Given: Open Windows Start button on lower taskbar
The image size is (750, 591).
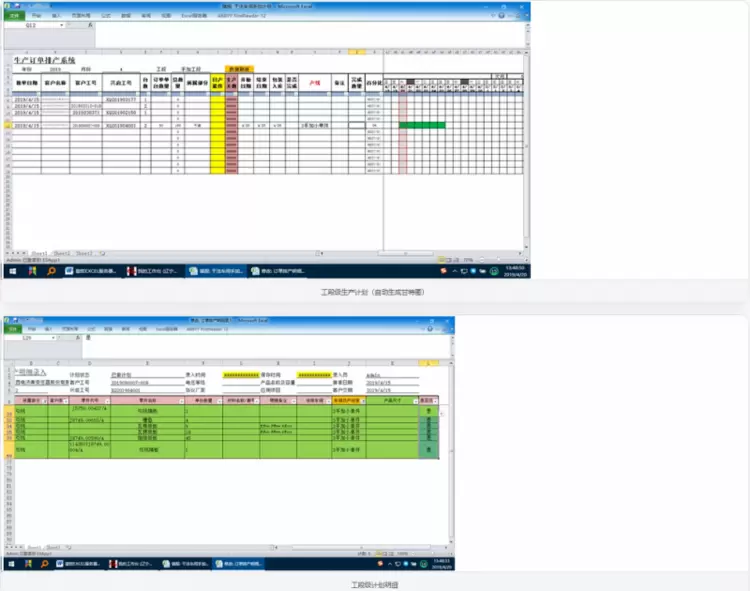Looking at the screenshot, I should [x=11, y=564].
